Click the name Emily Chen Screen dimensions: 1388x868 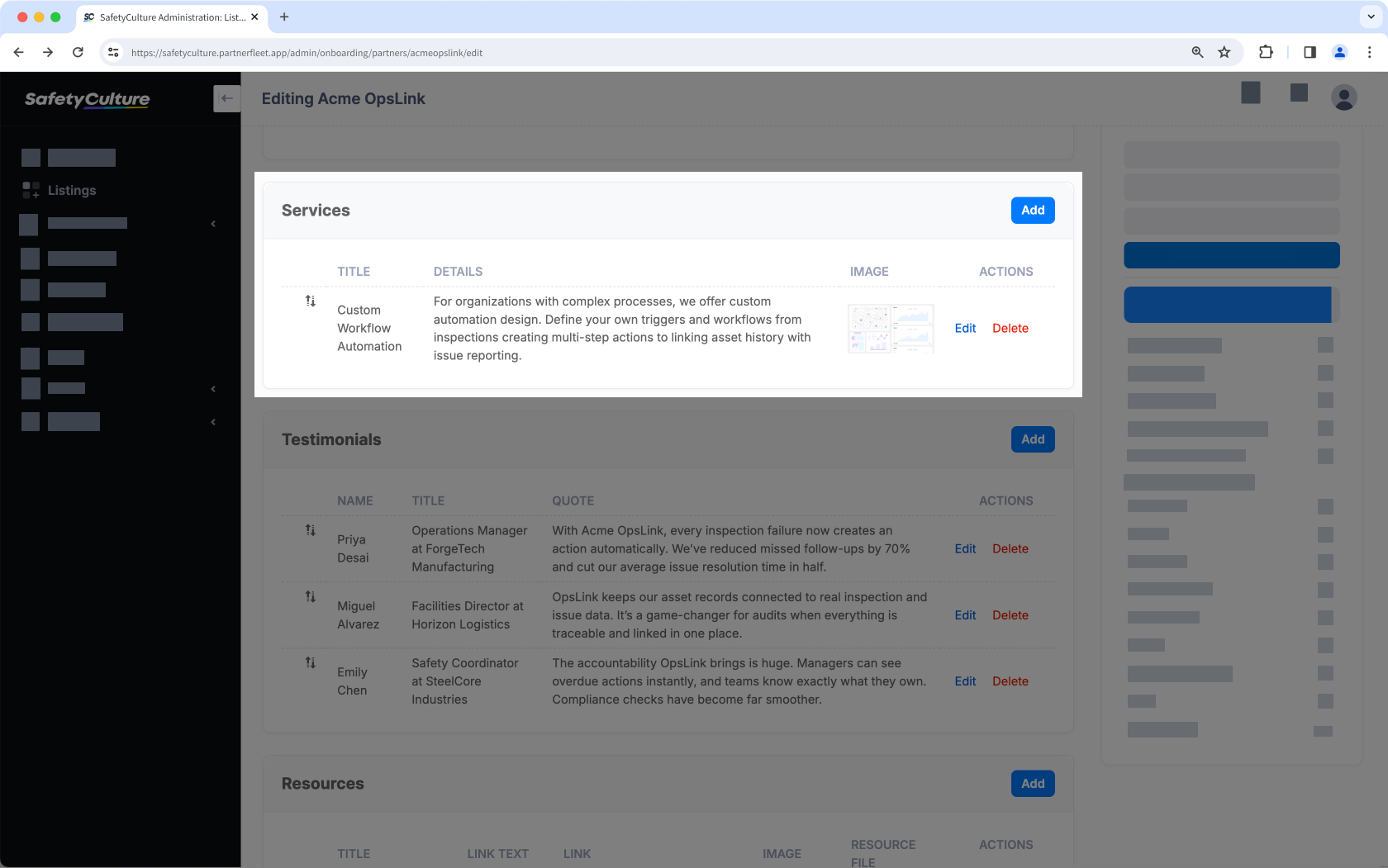pos(352,681)
